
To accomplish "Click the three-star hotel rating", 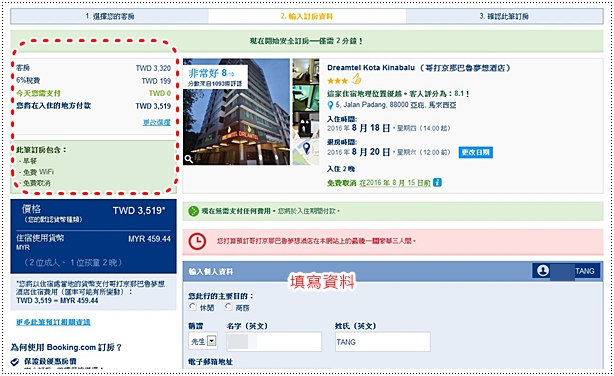I will click(337, 81).
